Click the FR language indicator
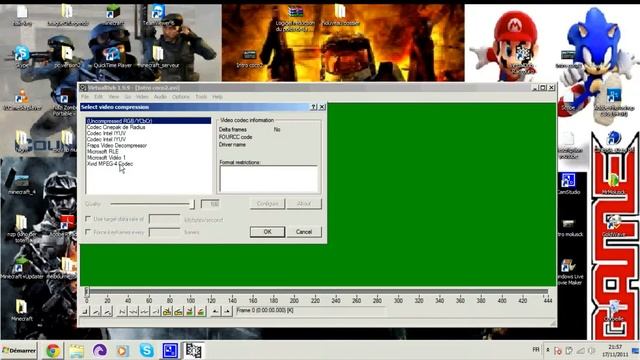Screen dimensions: 640x360 (x=536, y=349)
